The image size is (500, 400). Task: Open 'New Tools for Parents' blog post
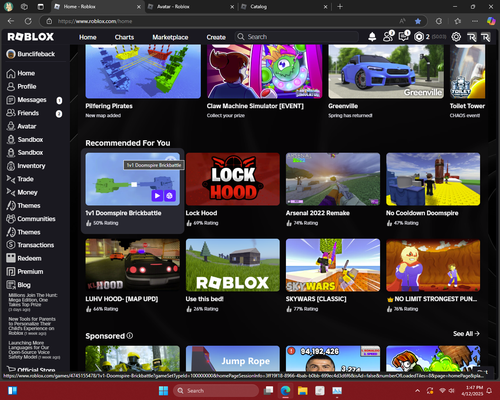point(32,326)
